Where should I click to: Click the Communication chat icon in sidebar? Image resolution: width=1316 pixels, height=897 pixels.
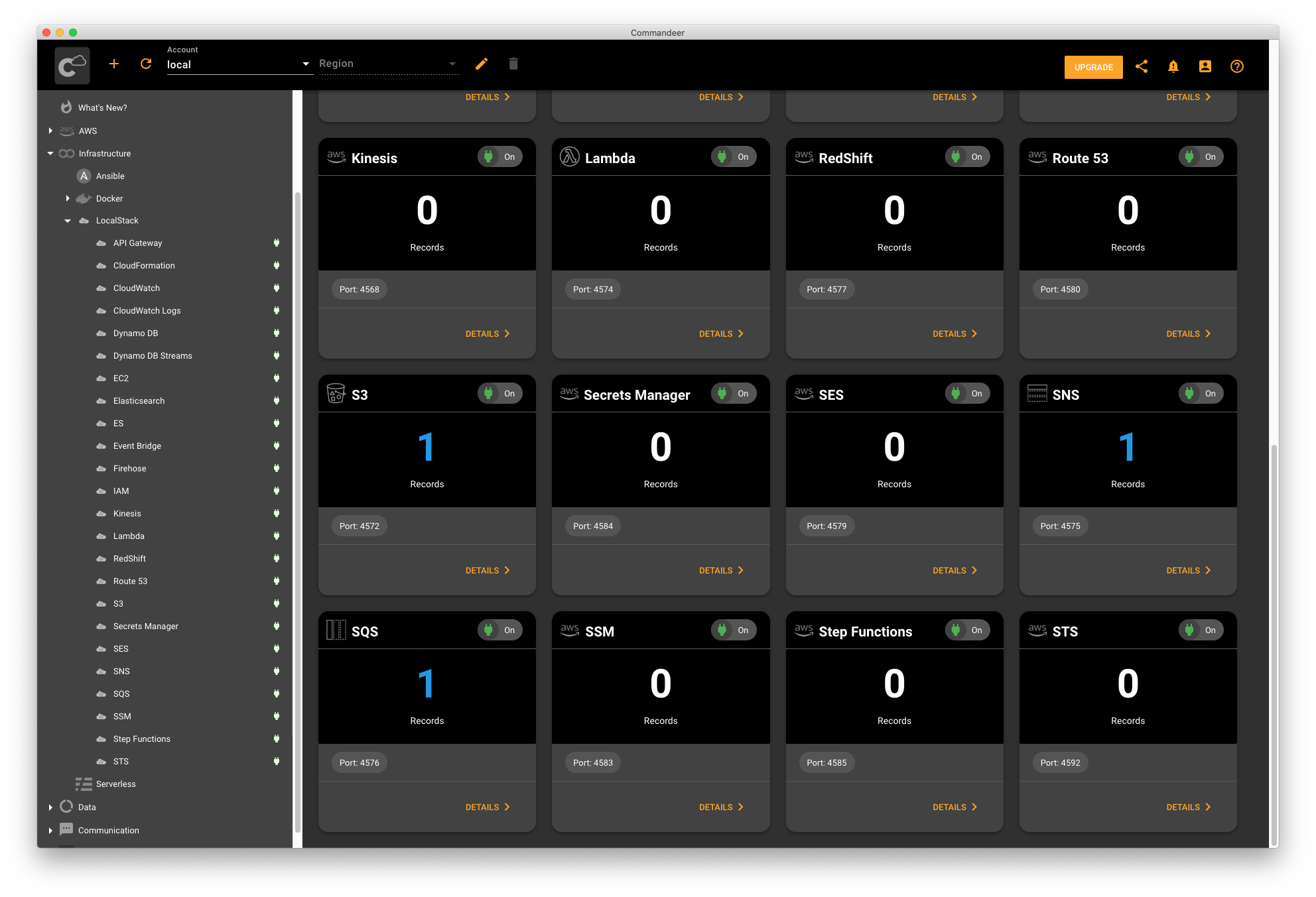tap(66, 829)
